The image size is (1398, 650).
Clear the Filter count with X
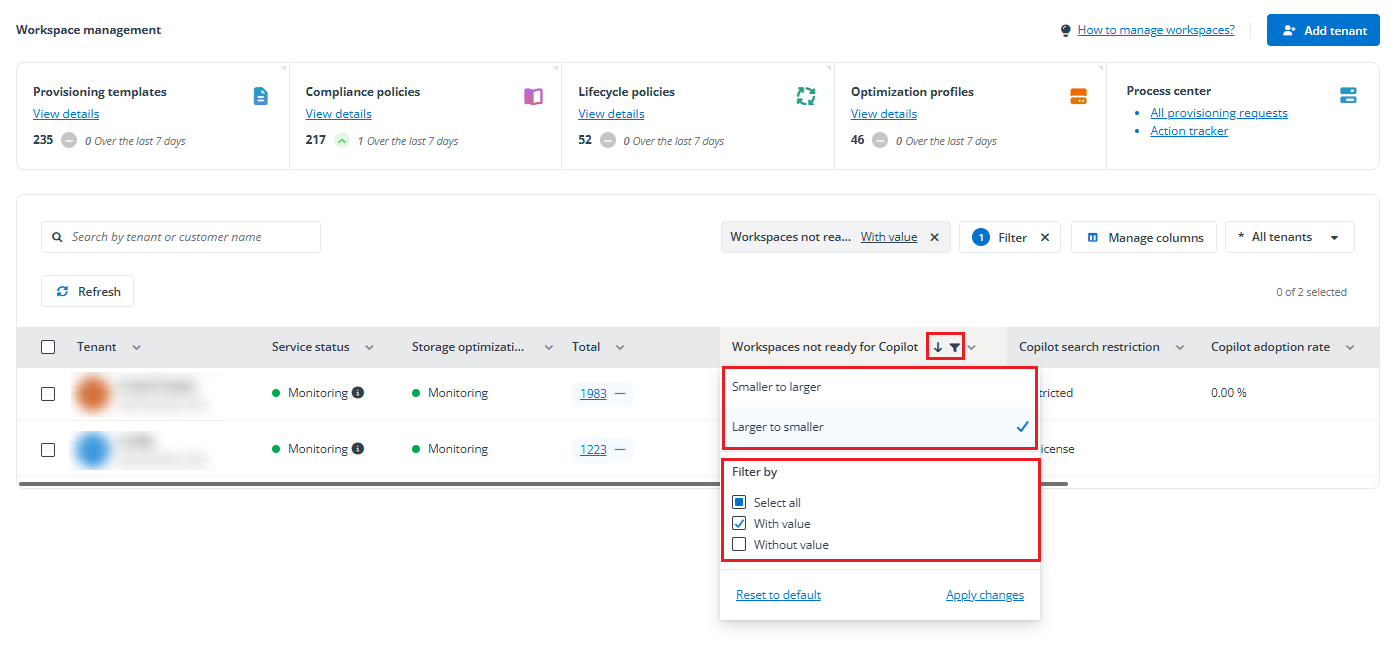(x=1045, y=237)
